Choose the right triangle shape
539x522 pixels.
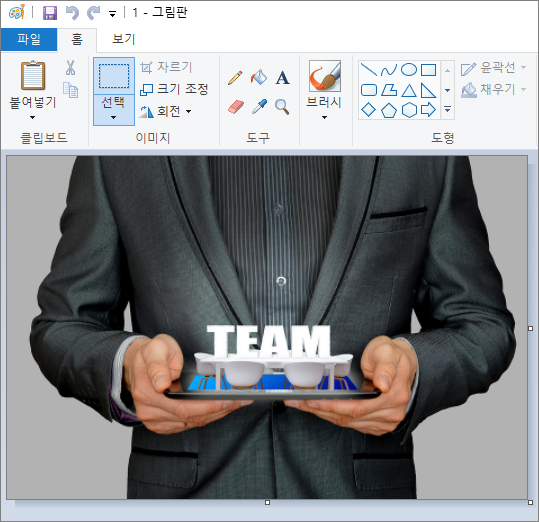429,90
